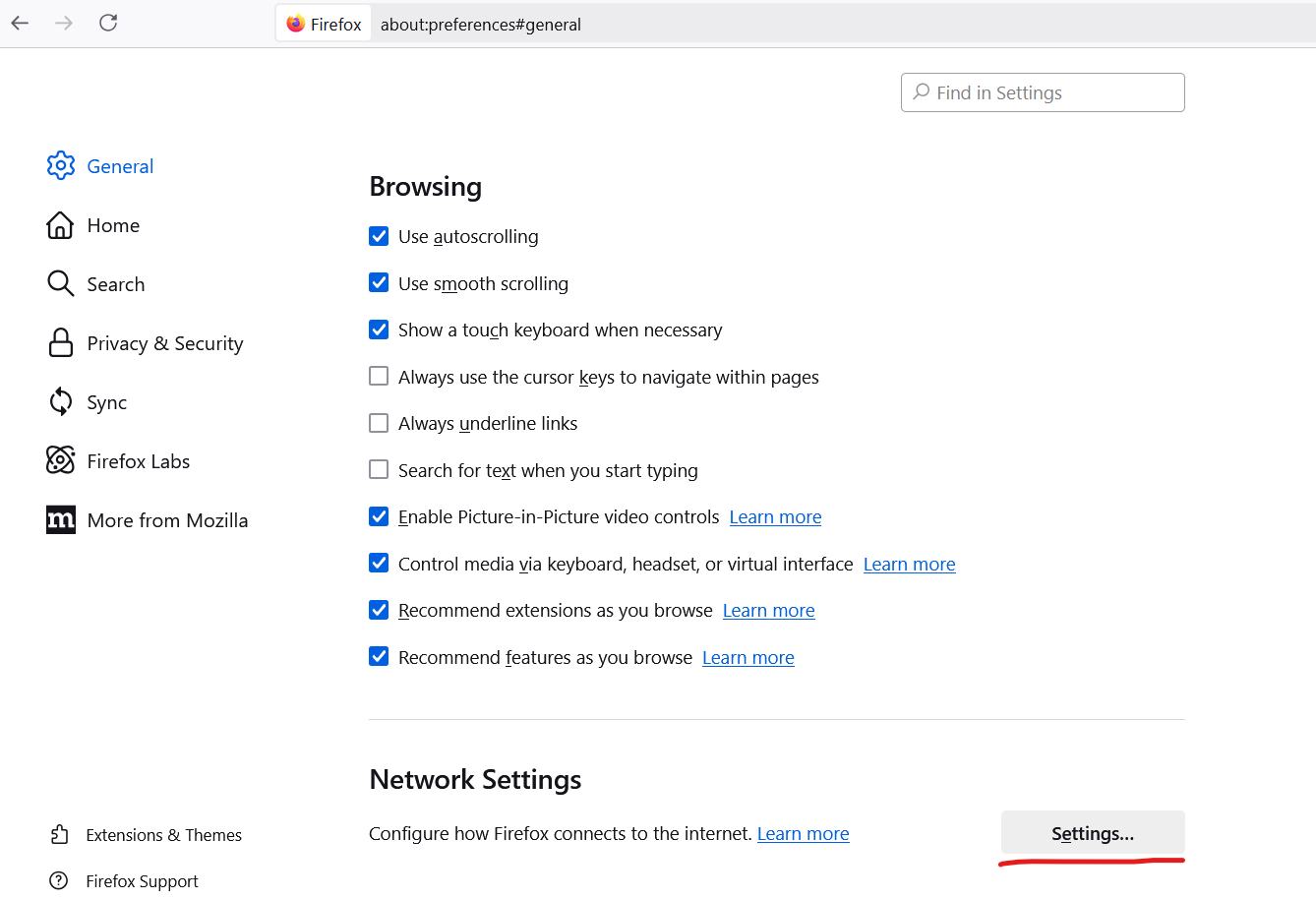Click the Sync arrows icon
The image size is (1316, 900).
61,402
